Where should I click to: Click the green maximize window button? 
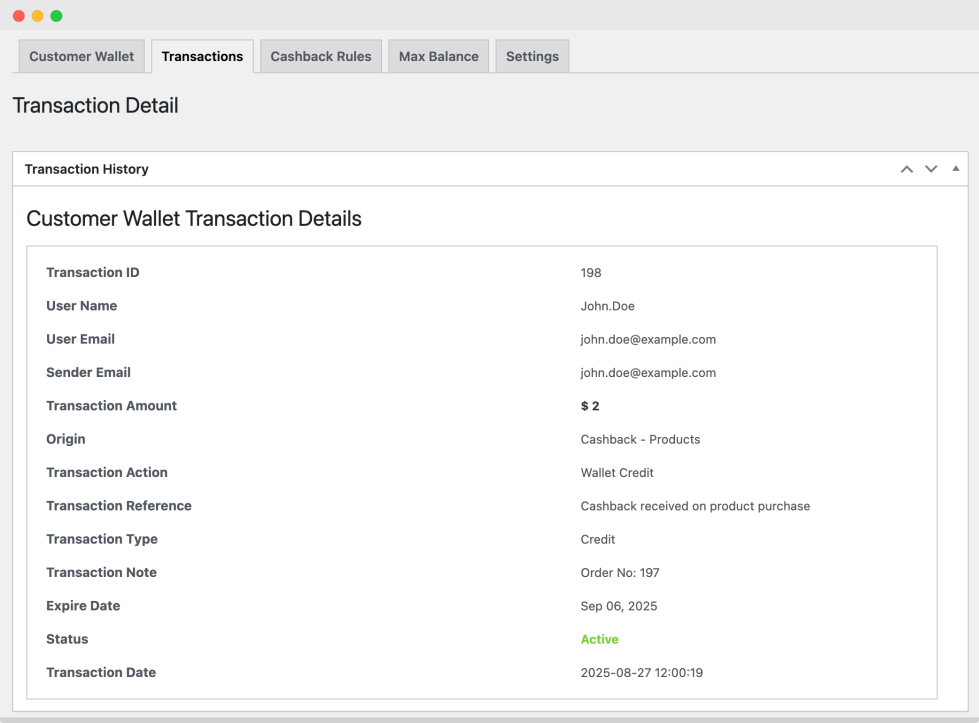[x=56, y=16]
